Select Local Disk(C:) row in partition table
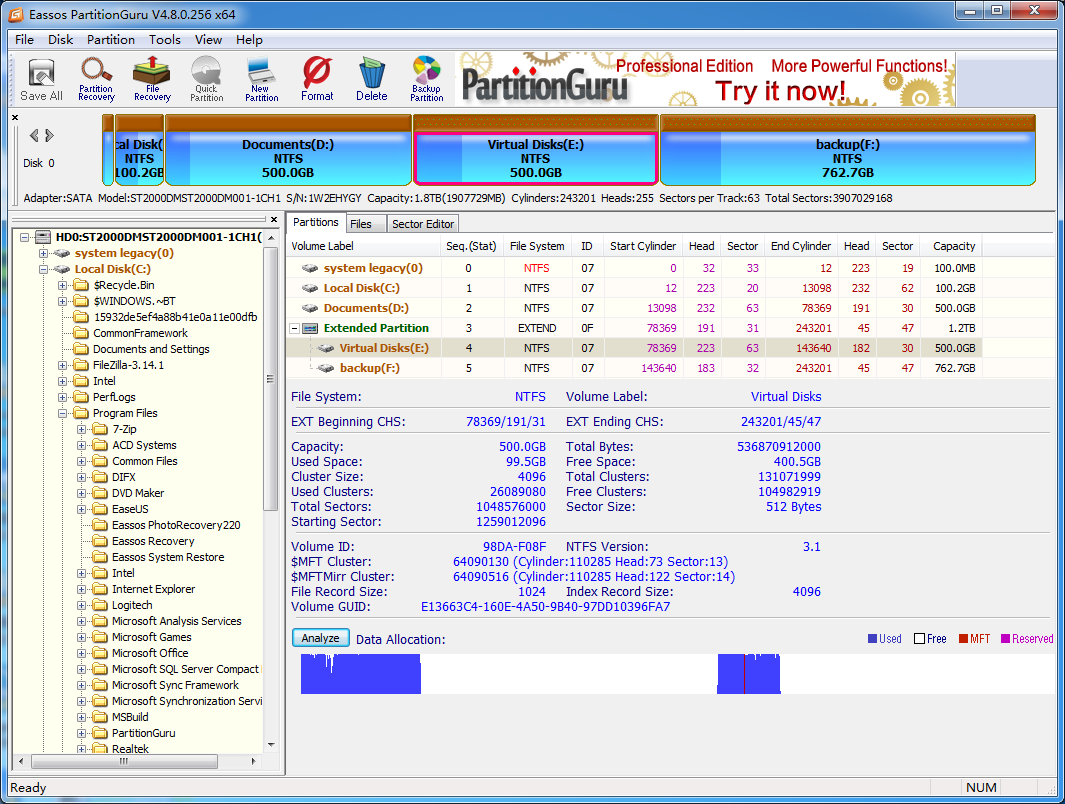 click(634, 288)
